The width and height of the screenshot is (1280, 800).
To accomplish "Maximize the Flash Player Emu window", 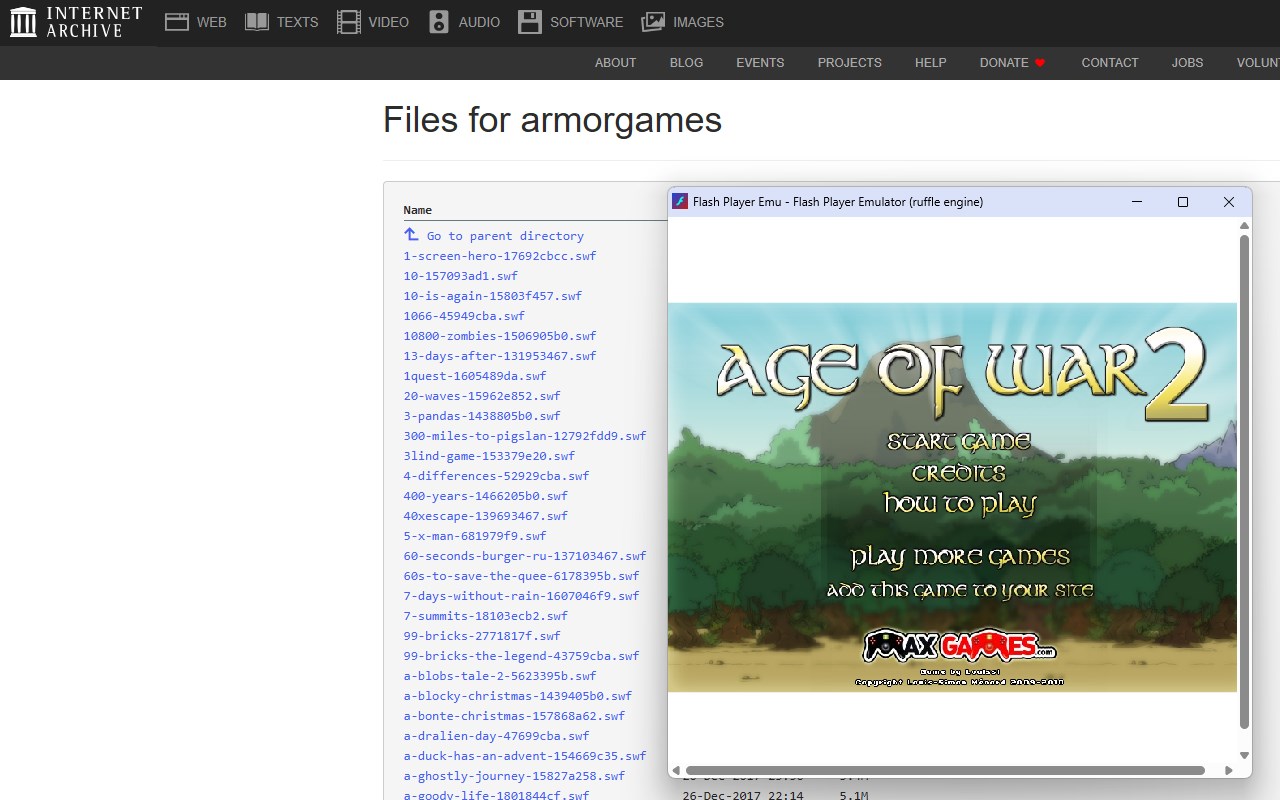I will (1183, 202).
